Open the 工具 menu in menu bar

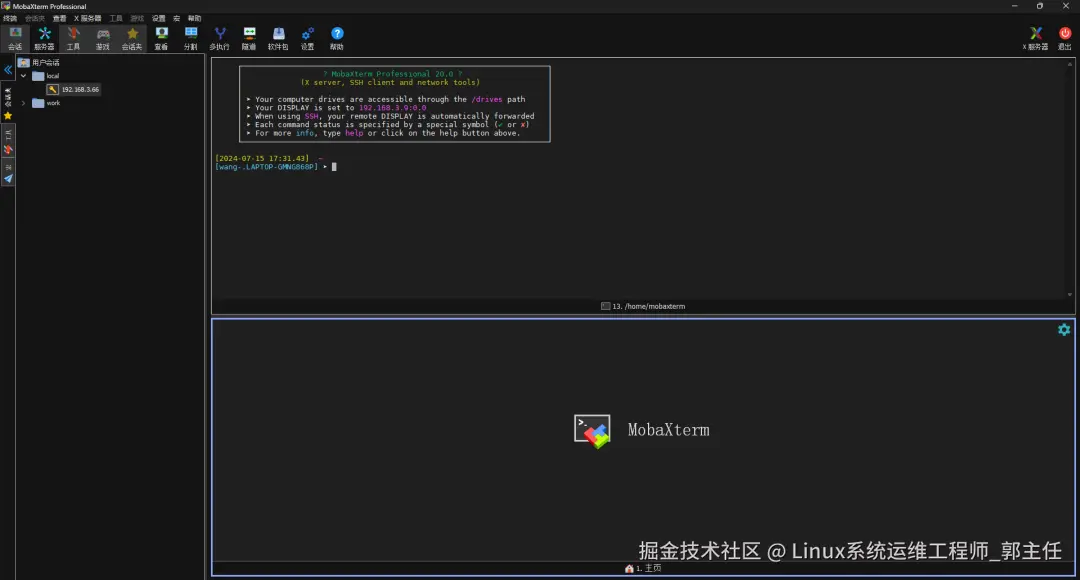pyautogui.click(x=116, y=19)
